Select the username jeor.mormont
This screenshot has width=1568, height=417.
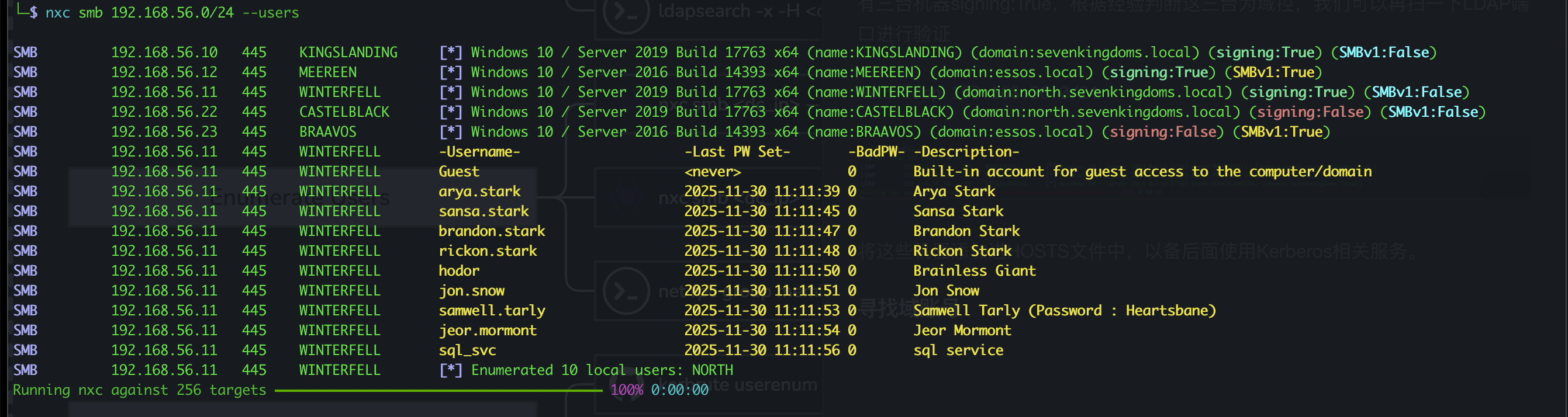(488, 331)
